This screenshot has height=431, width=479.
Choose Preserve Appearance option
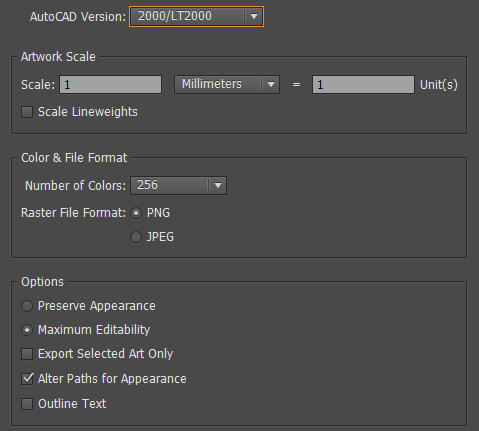[x=27, y=306]
